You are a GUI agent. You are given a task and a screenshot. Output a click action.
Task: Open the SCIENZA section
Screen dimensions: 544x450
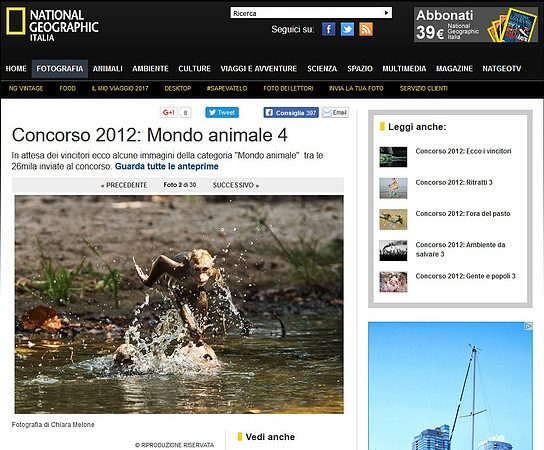[x=322, y=69]
